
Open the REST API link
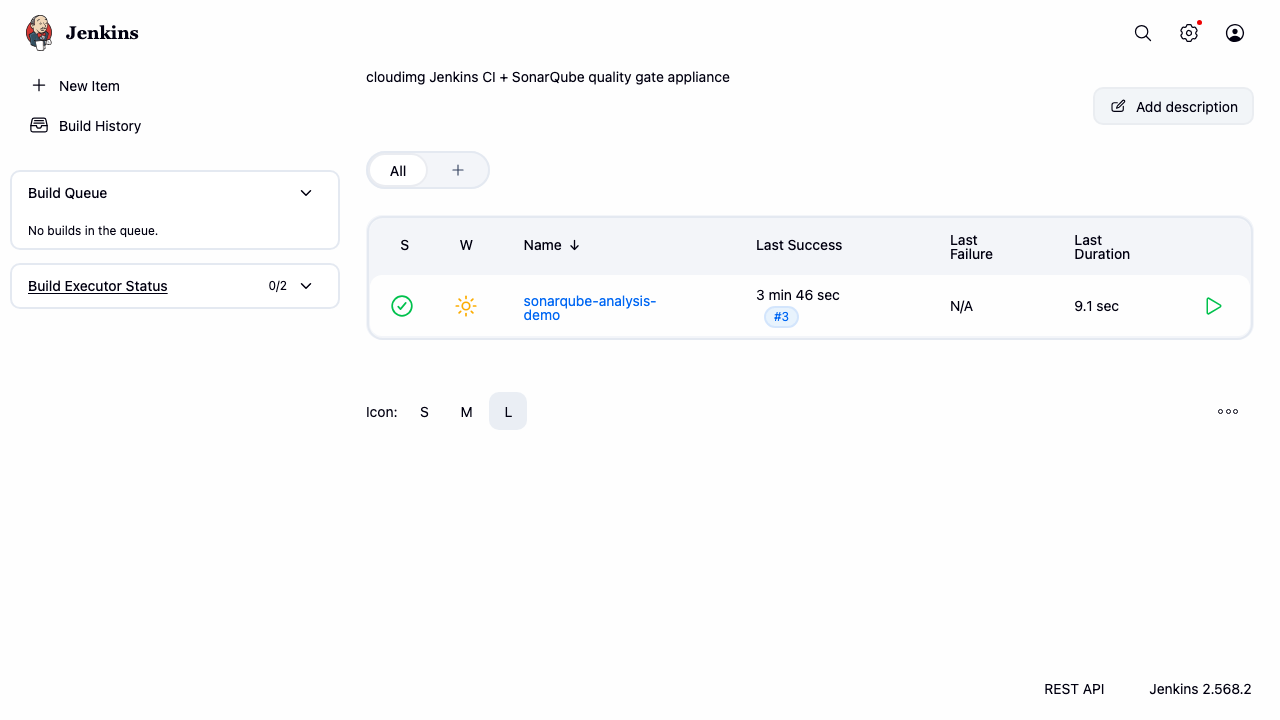[1074, 689]
